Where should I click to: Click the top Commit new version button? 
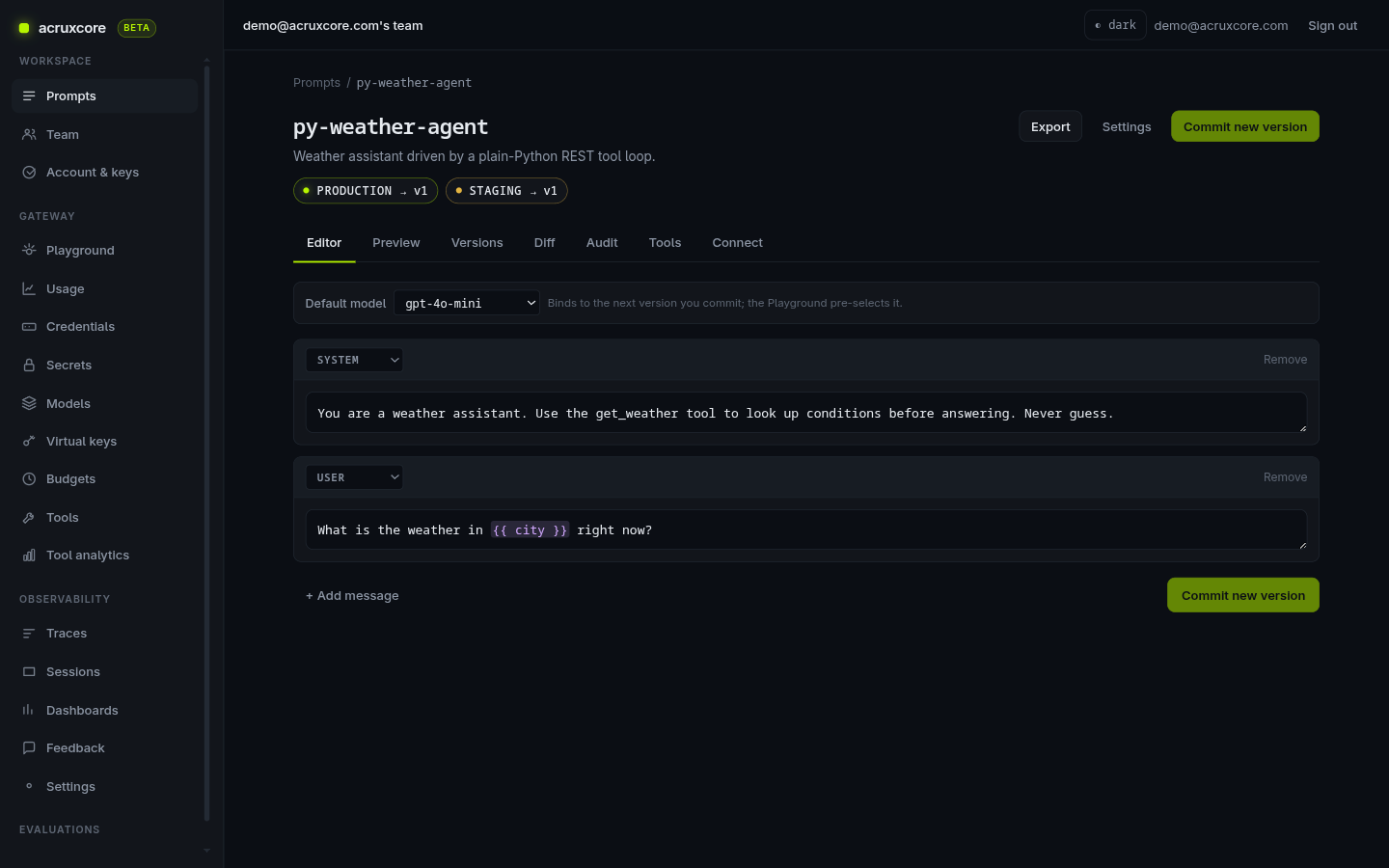(x=1245, y=126)
